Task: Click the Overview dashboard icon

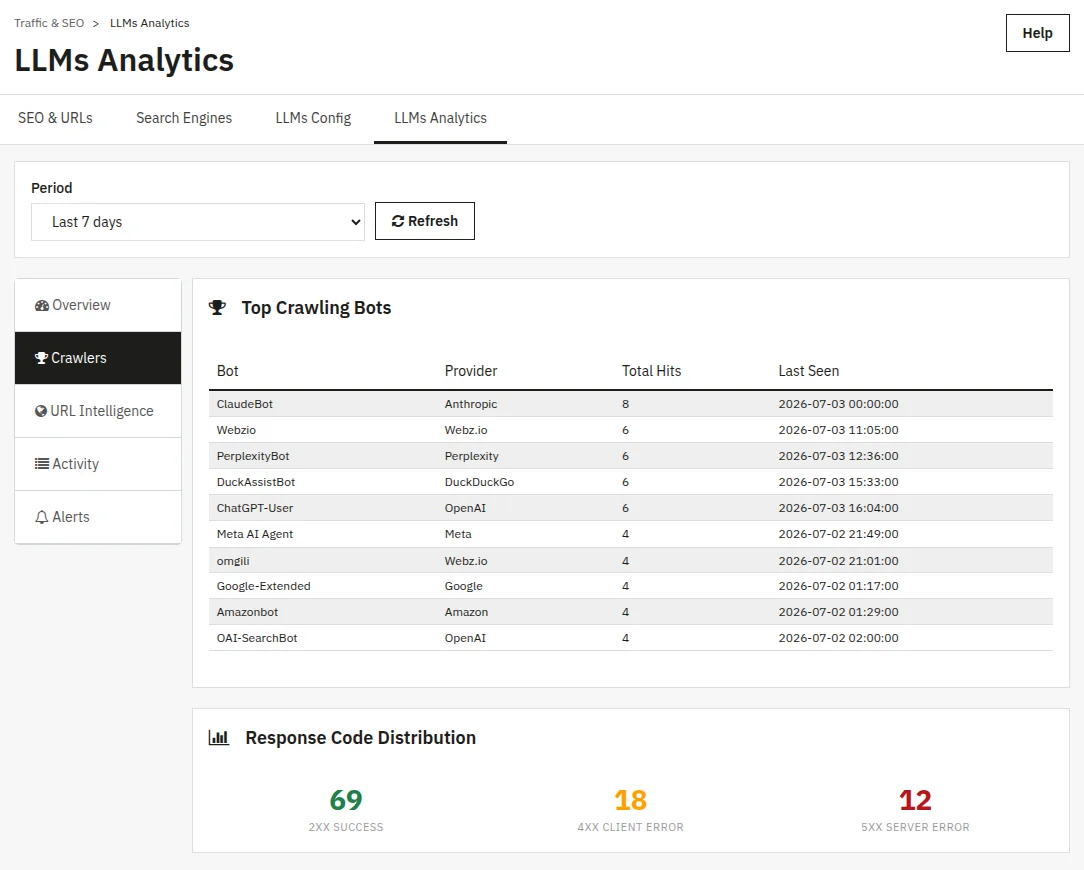Action: (x=41, y=305)
